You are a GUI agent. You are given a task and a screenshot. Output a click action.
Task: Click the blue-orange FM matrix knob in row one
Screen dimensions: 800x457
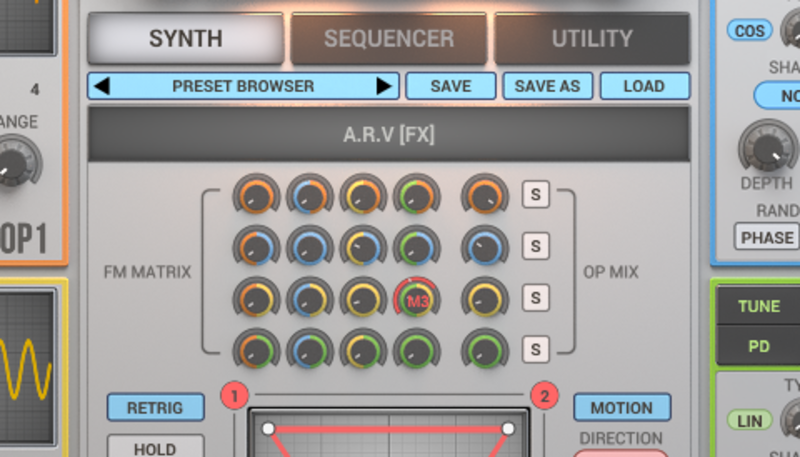310,195
